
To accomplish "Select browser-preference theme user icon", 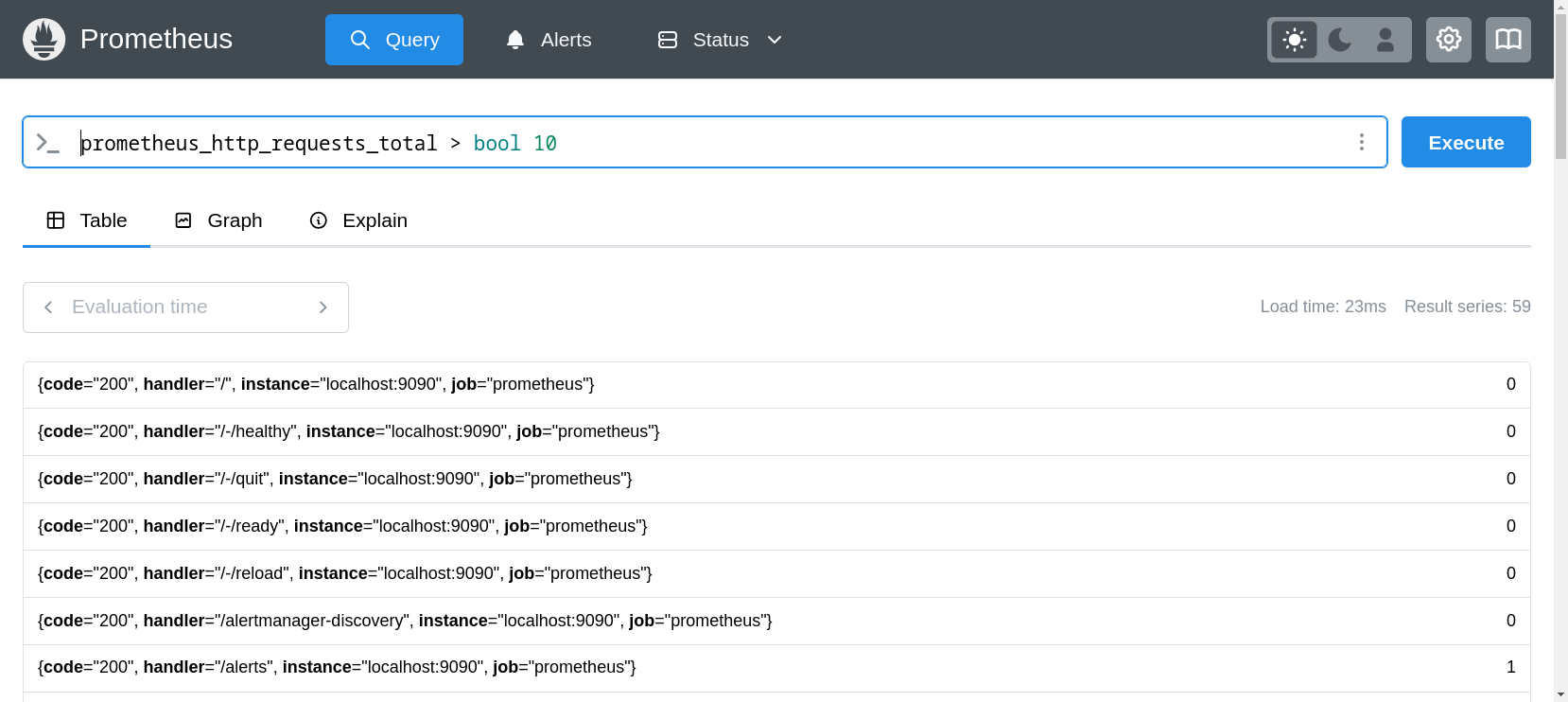I will (x=1385, y=40).
